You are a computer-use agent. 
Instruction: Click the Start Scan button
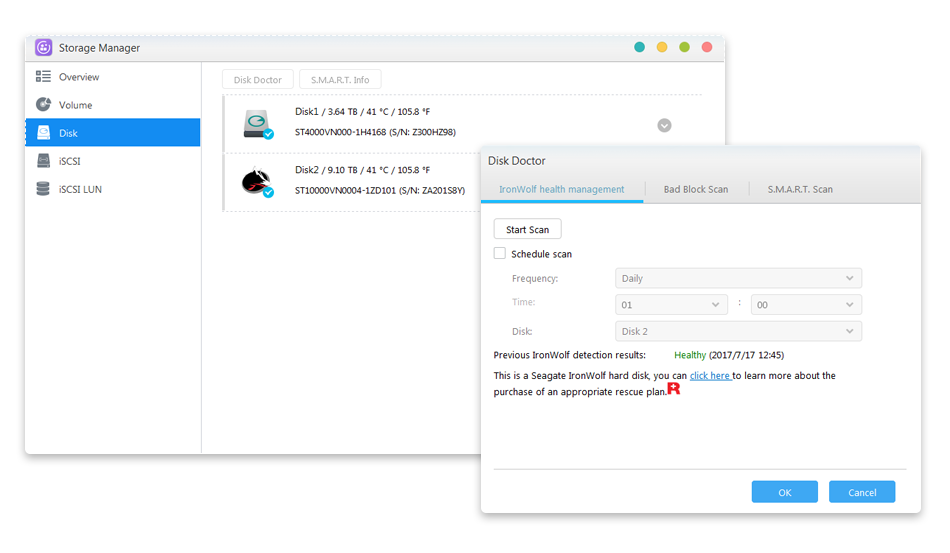click(527, 229)
